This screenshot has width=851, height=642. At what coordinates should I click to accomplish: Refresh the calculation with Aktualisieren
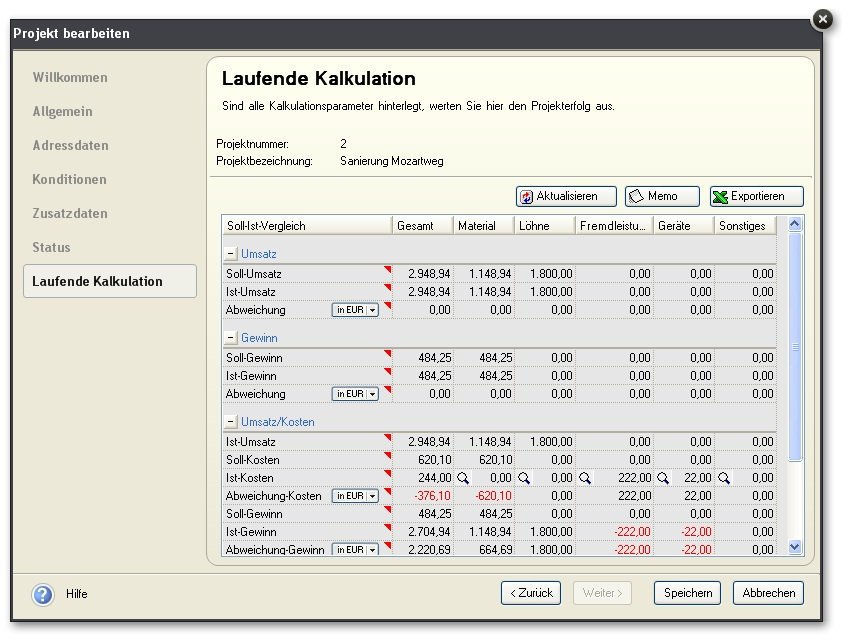pos(565,197)
